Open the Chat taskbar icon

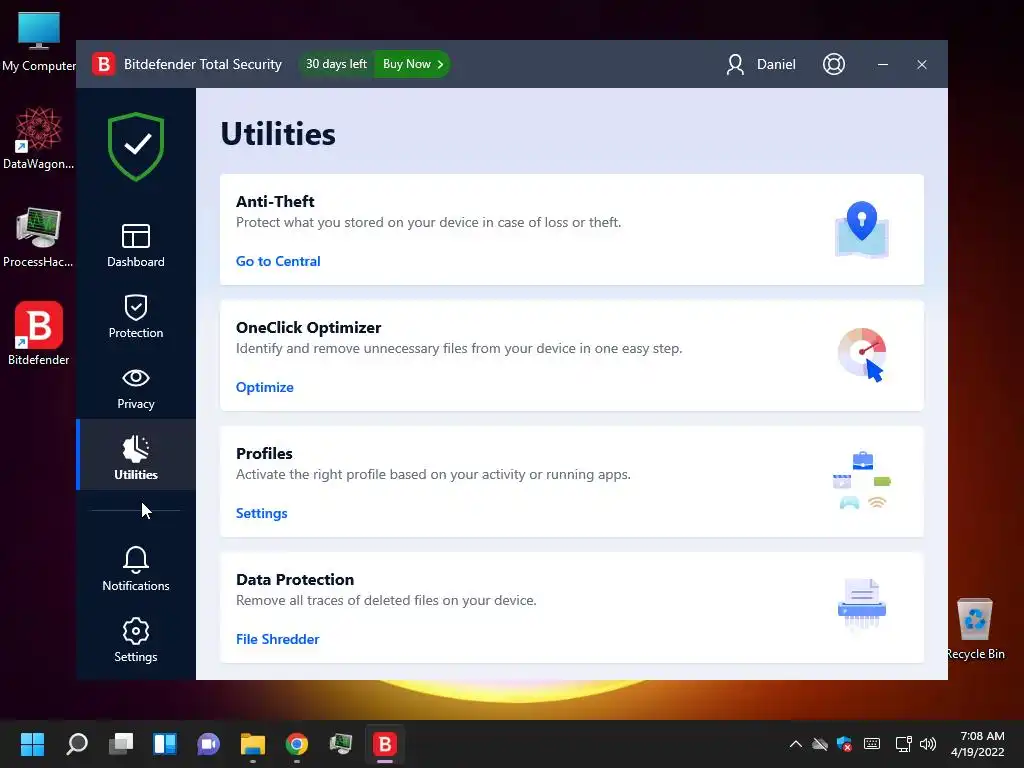208,744
